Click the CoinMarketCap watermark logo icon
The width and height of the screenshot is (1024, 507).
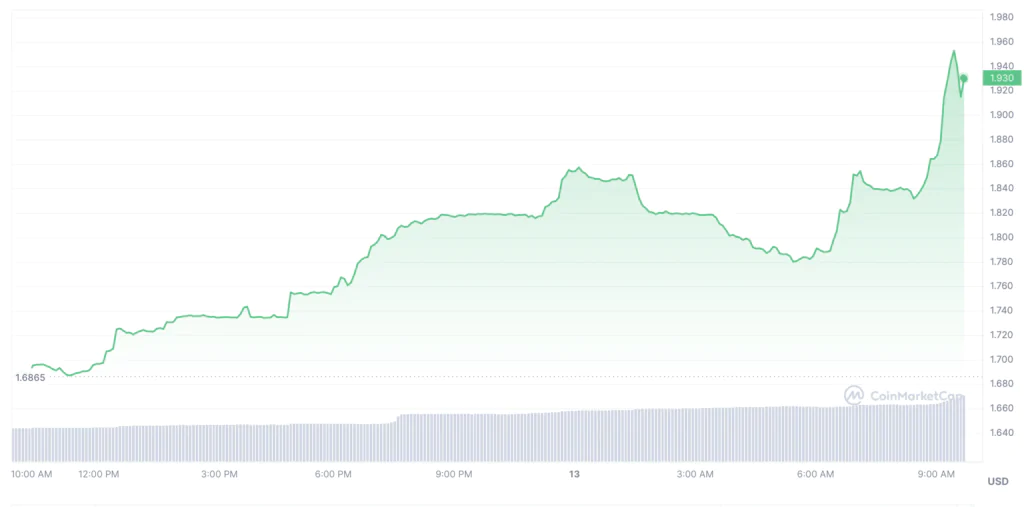coord(853,395)
